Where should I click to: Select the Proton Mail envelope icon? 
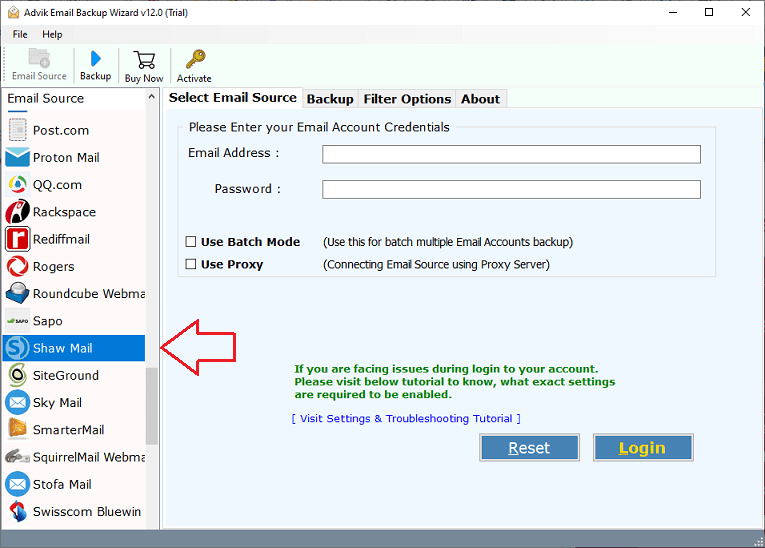[18, 157]
